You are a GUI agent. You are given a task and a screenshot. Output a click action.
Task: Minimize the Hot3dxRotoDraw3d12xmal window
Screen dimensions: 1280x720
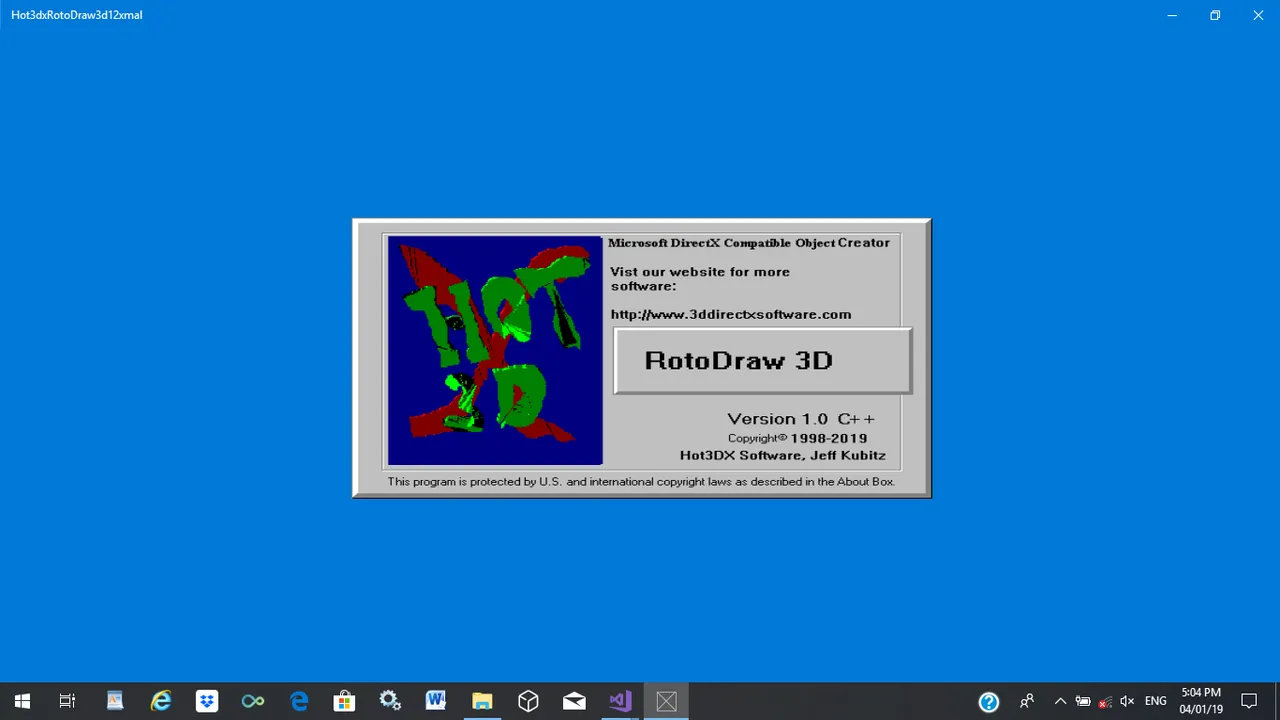click(1171, 15)
